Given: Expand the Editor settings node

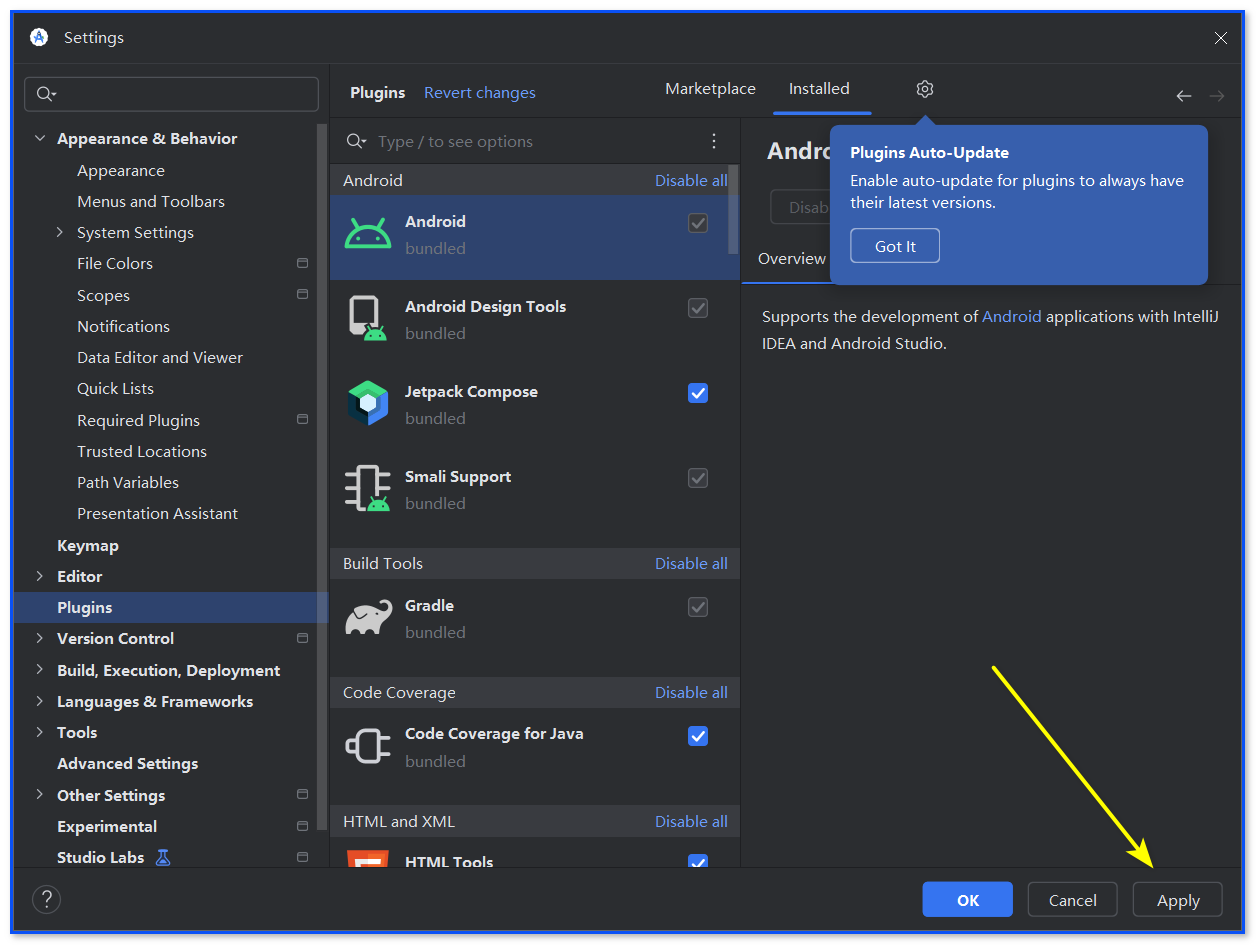Looking at the screenshot, I should (40, 576).
